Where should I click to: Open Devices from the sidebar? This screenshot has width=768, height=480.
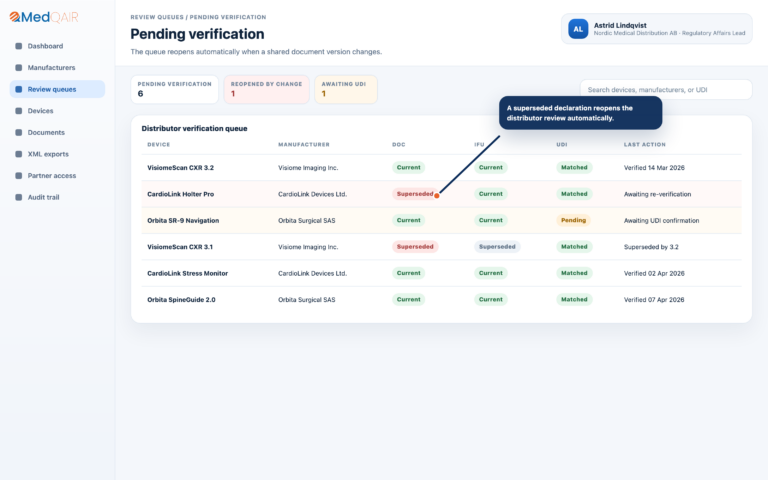tap(57, 111)
